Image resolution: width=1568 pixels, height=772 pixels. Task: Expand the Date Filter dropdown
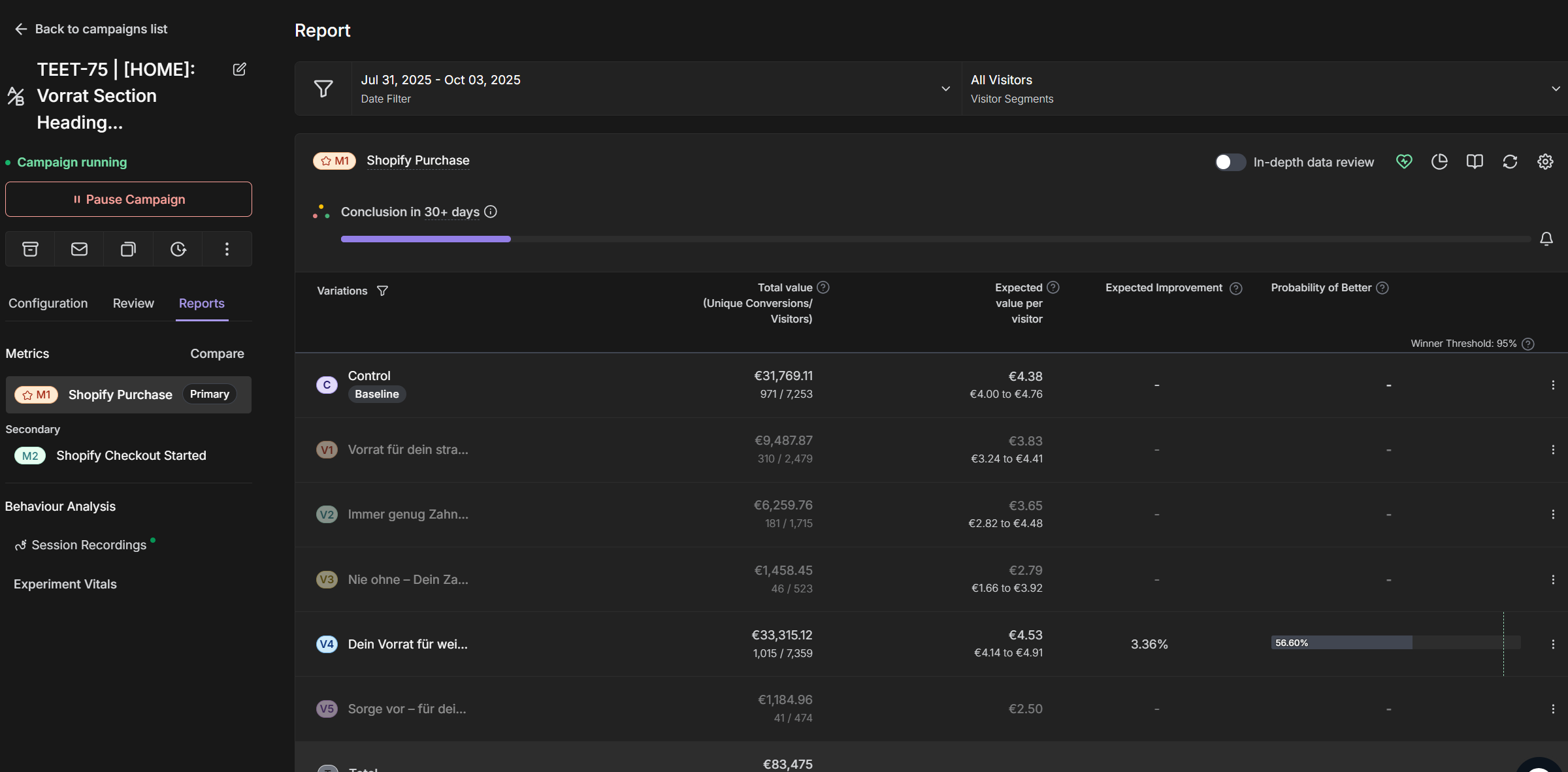[x=945, y=88]
